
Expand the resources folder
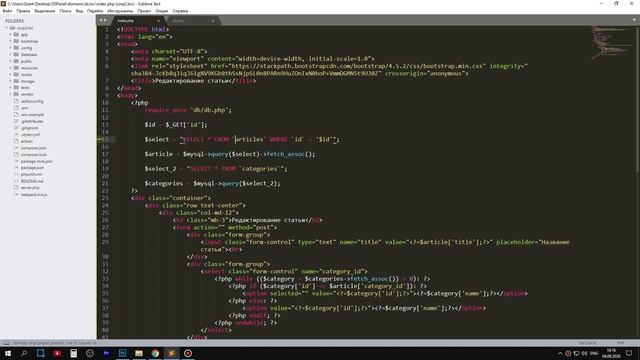point(11,68)
